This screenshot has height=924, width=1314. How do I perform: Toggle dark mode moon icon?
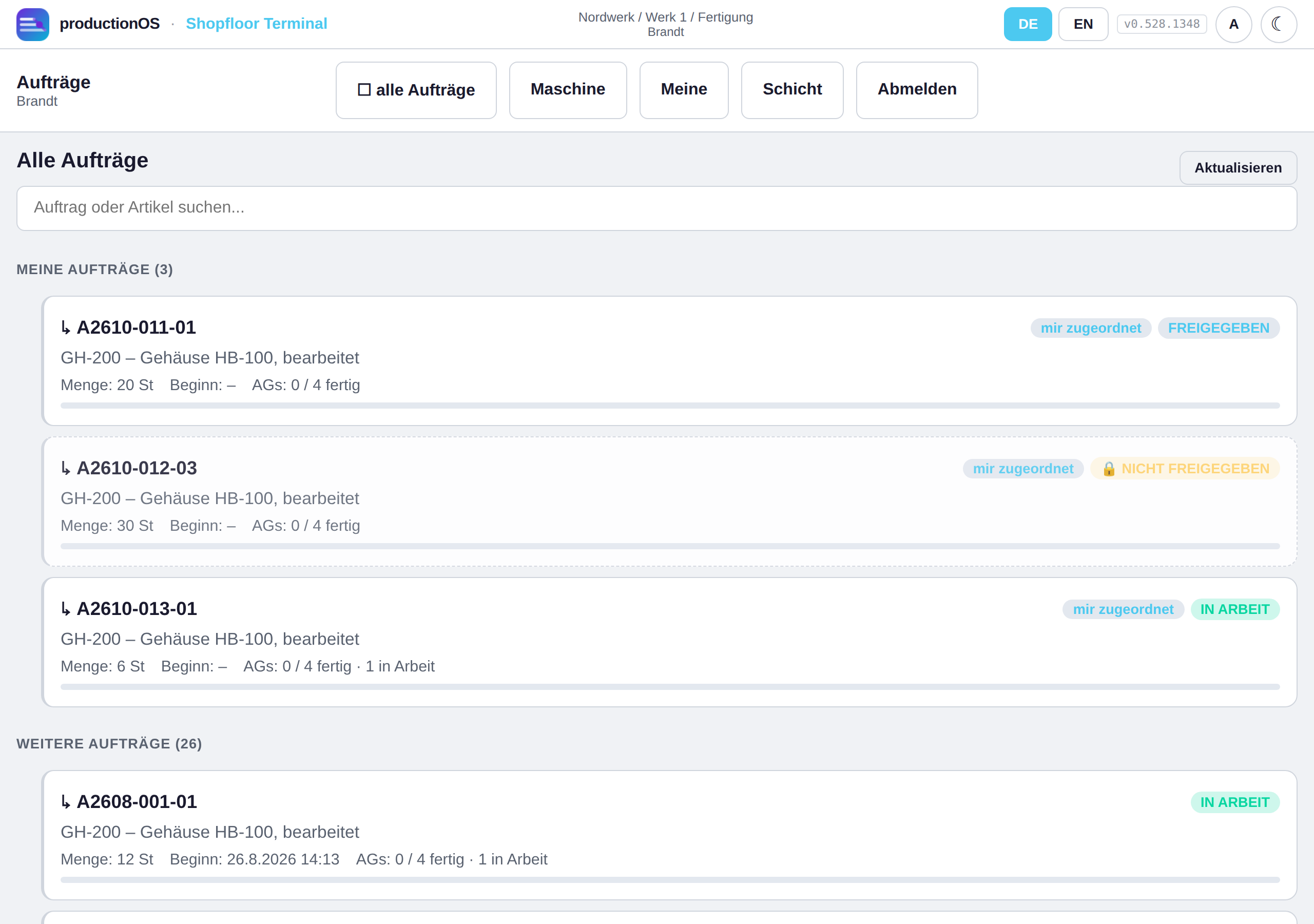pyautogui.click(x=1279, y=24)
